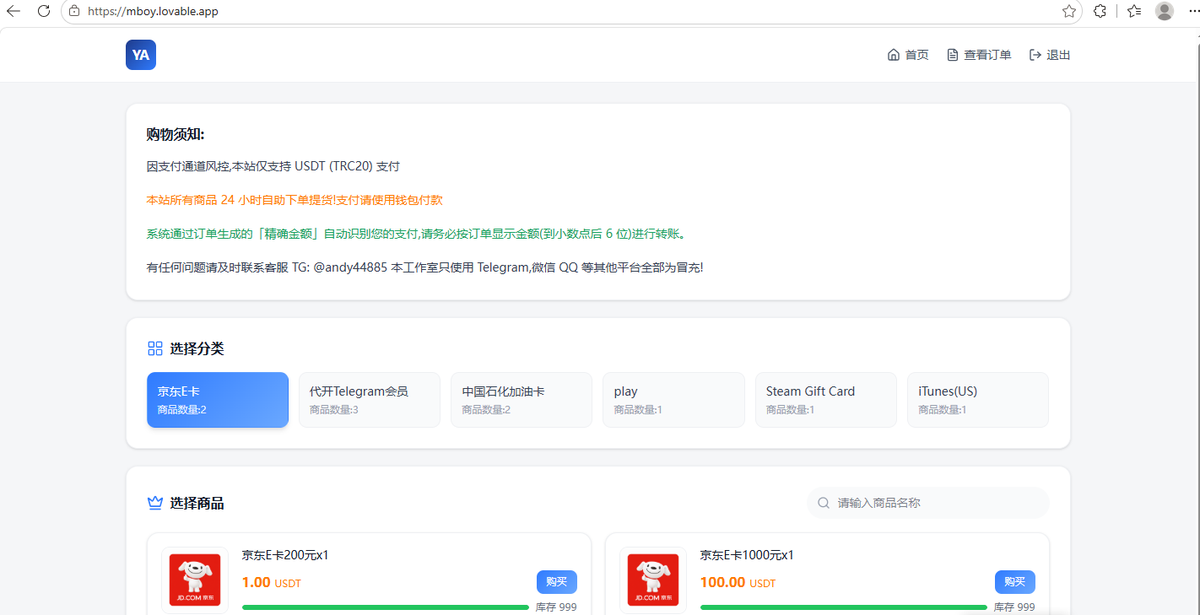
Task: Click the 选择商品 section heading
Action: coord(197,503)
